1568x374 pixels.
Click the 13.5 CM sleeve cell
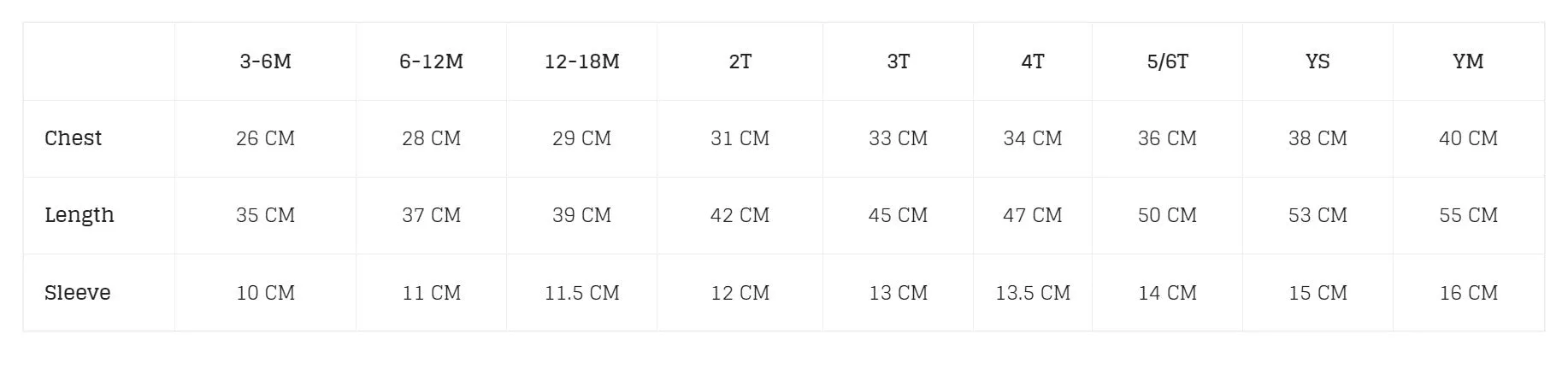(1033, 293)
